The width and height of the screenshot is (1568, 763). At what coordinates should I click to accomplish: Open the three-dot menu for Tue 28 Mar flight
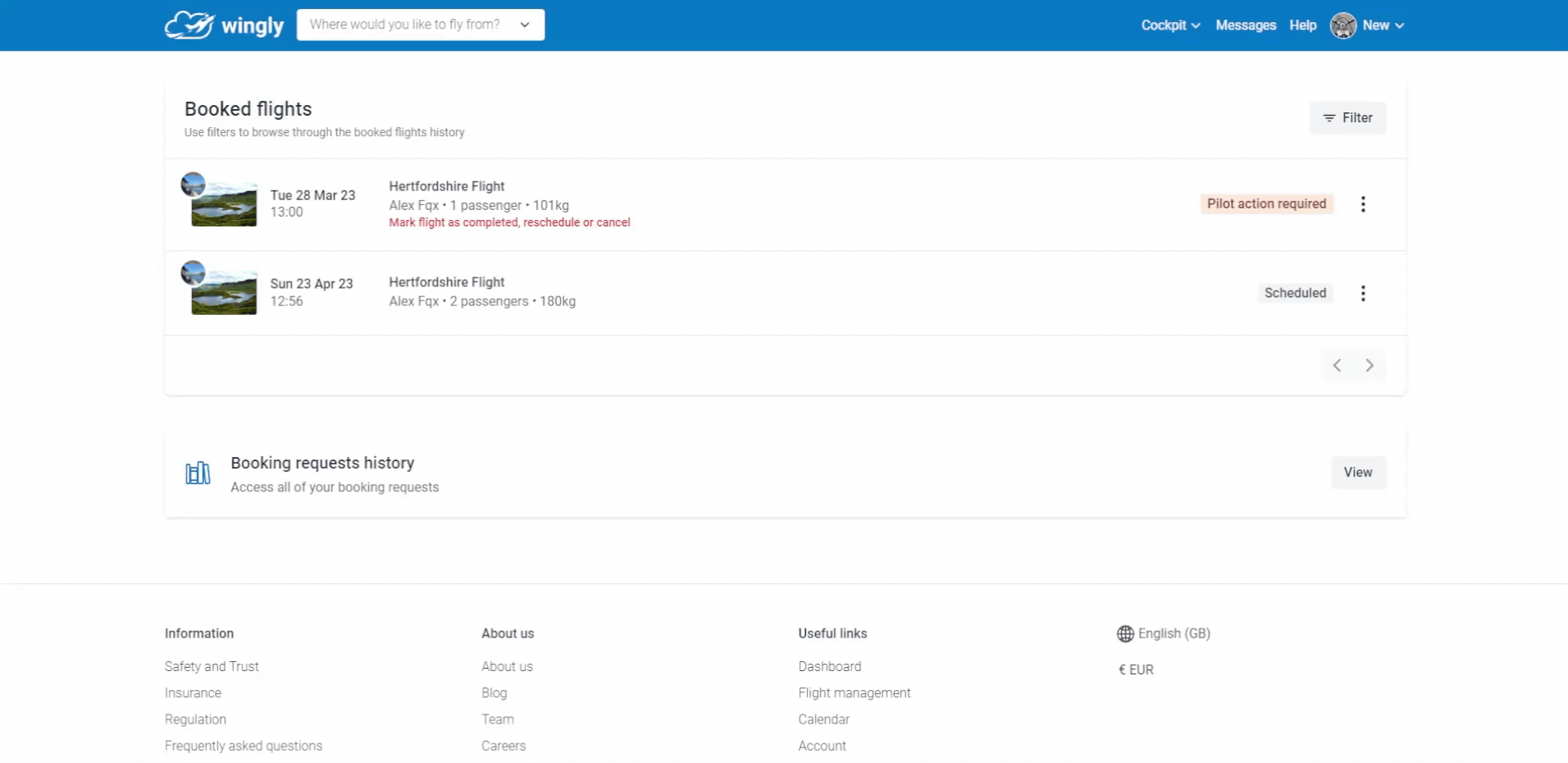(1363, 204)
